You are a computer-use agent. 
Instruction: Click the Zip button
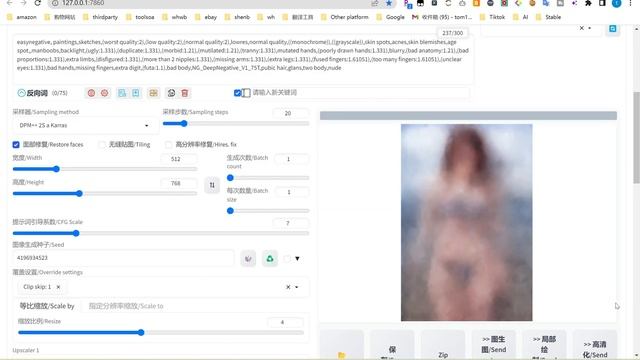(443, 346)
